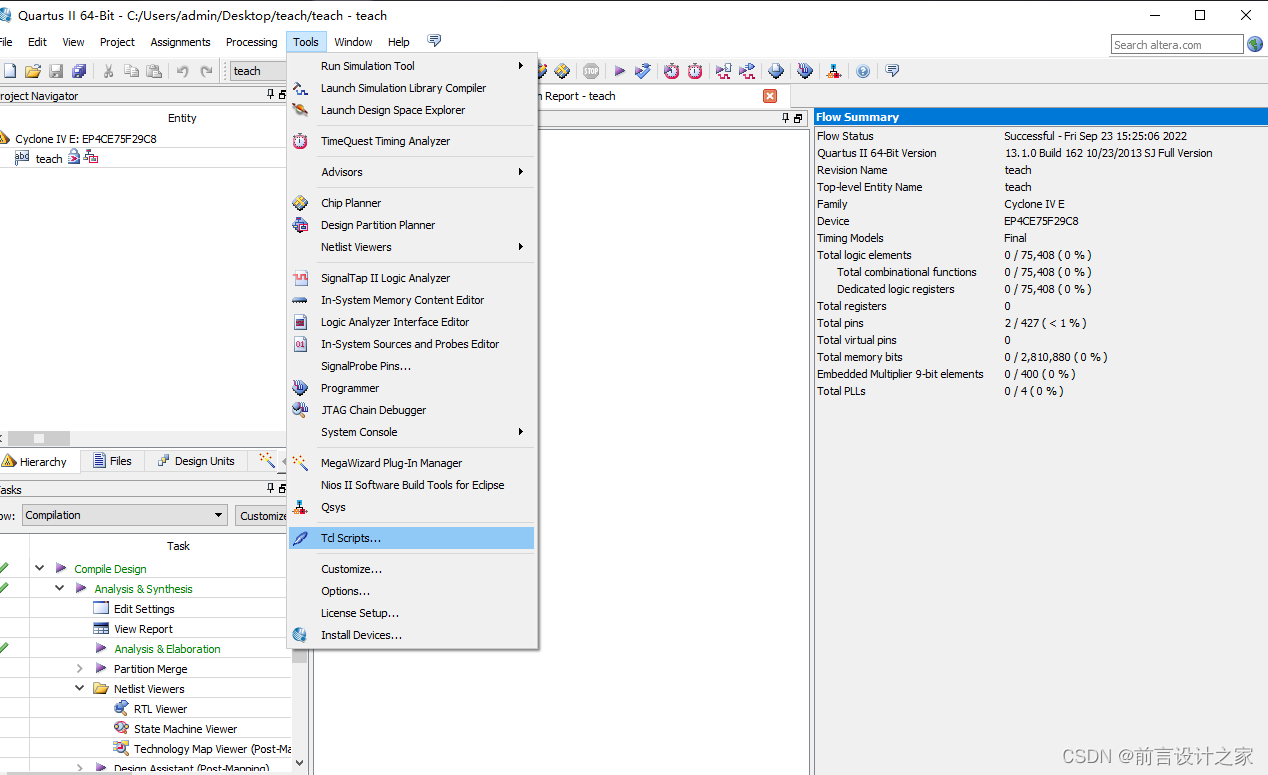
Task: Collapse the Compile Design task
Action: [x=40, y=568]
